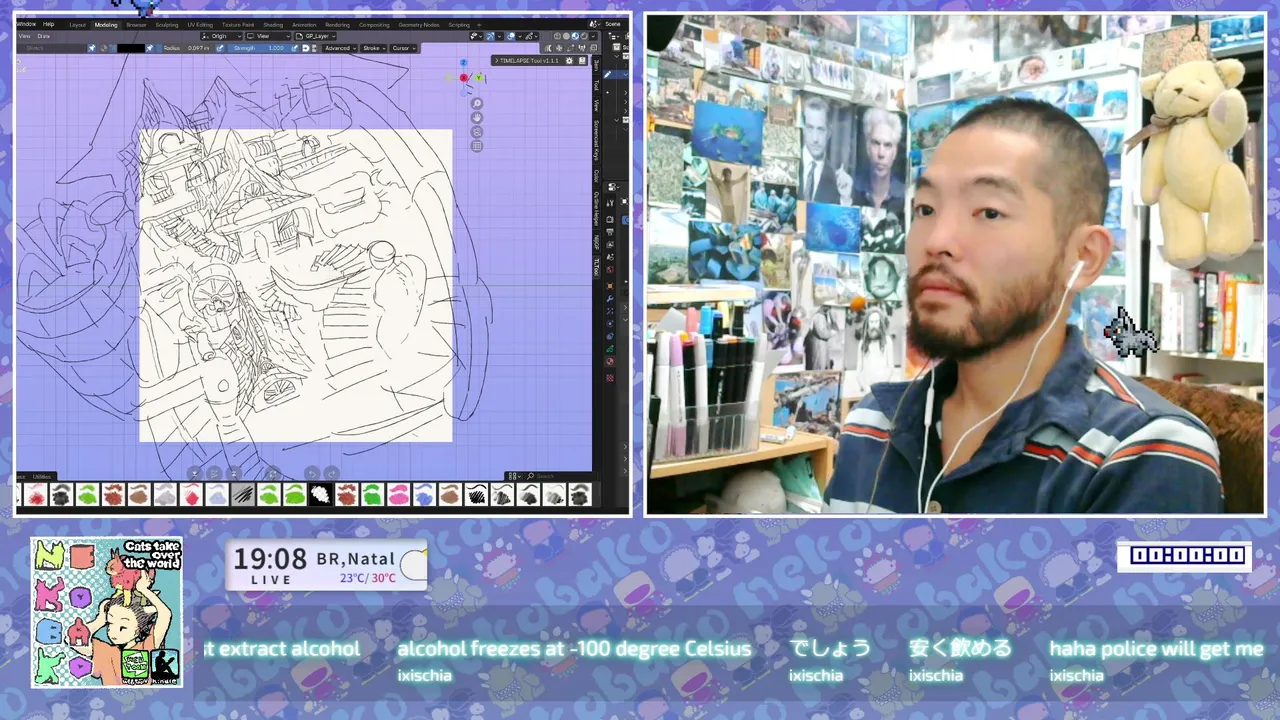This screenshot has height=720, width=1280.
Task: Open the Object properties orange square icon
Action: pyautogui.click(x=609, y=286)
